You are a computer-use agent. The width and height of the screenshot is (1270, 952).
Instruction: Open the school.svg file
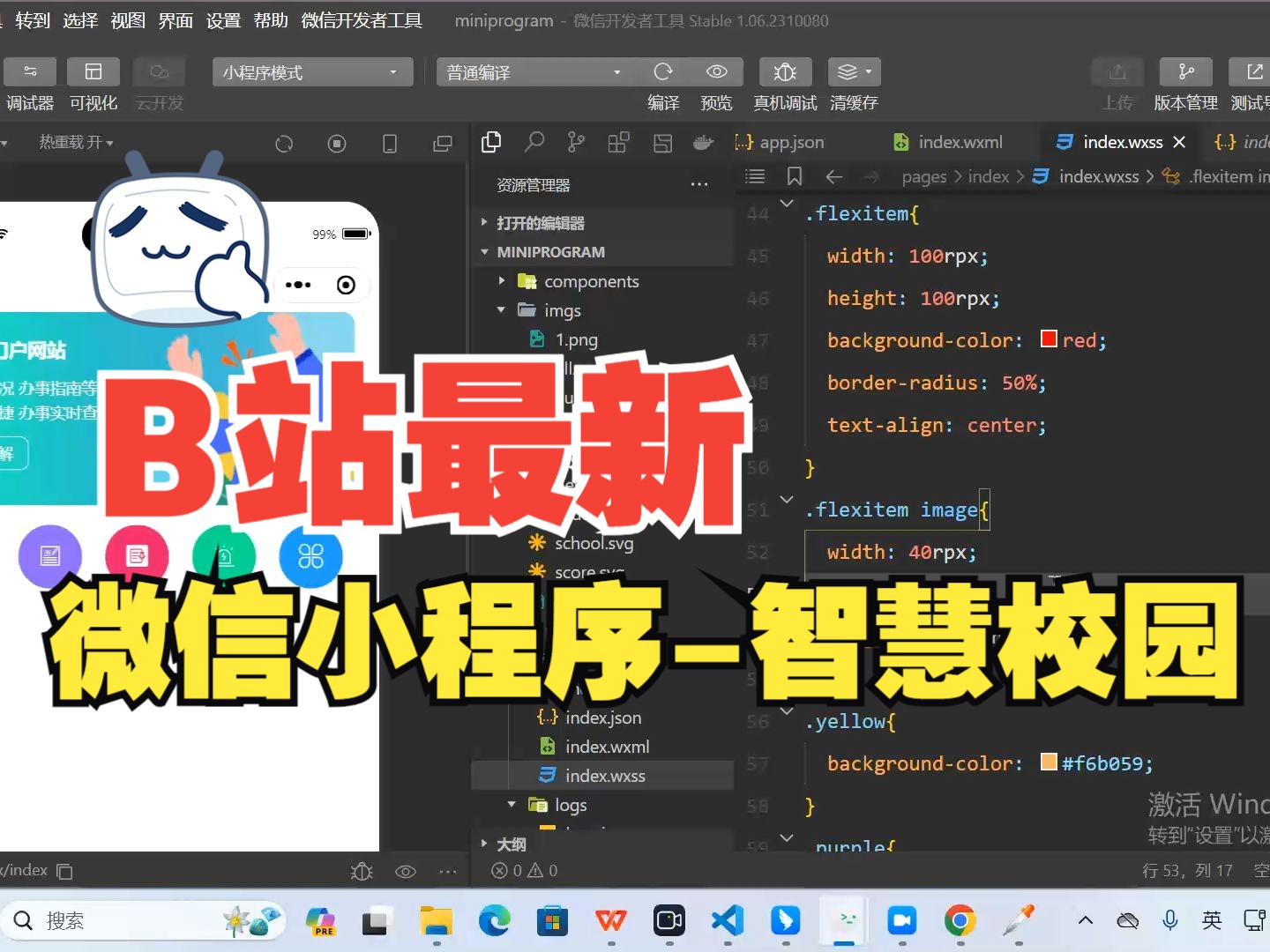pos(594,543)
